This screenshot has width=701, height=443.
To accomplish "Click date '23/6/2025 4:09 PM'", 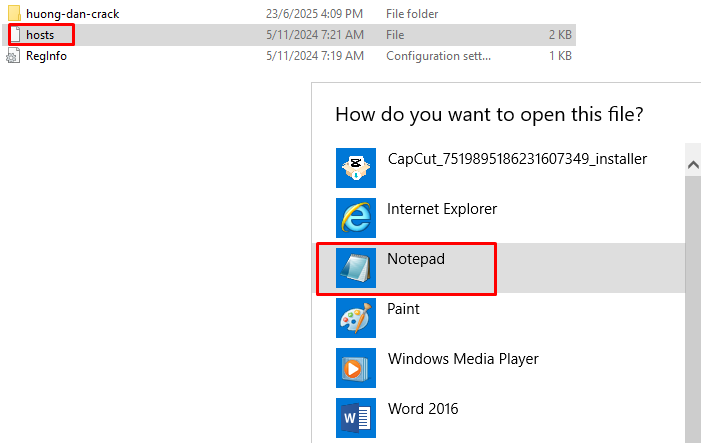I will pos(314,14).
